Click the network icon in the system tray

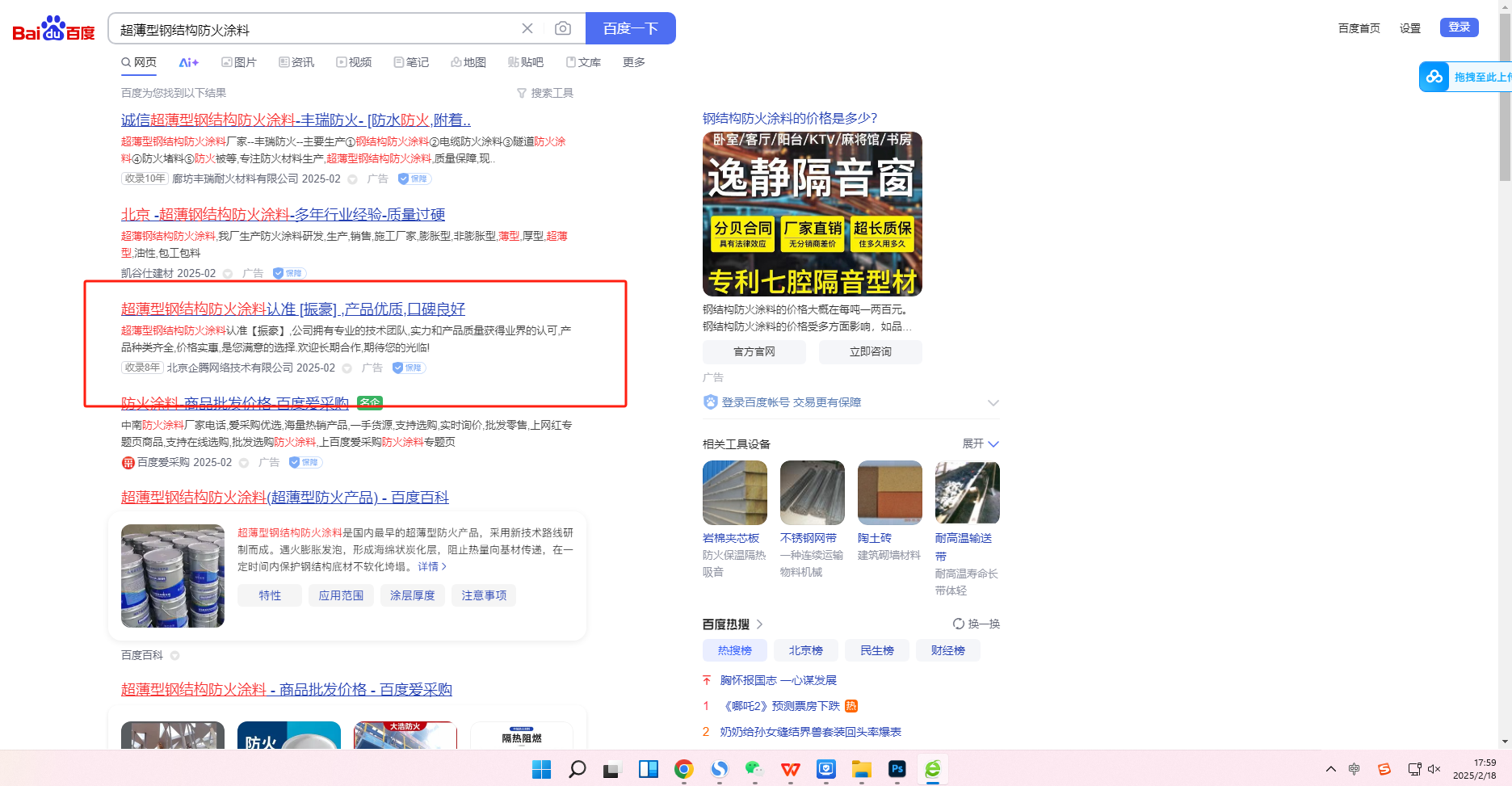pyautogui.click(x=1414, y=769)
